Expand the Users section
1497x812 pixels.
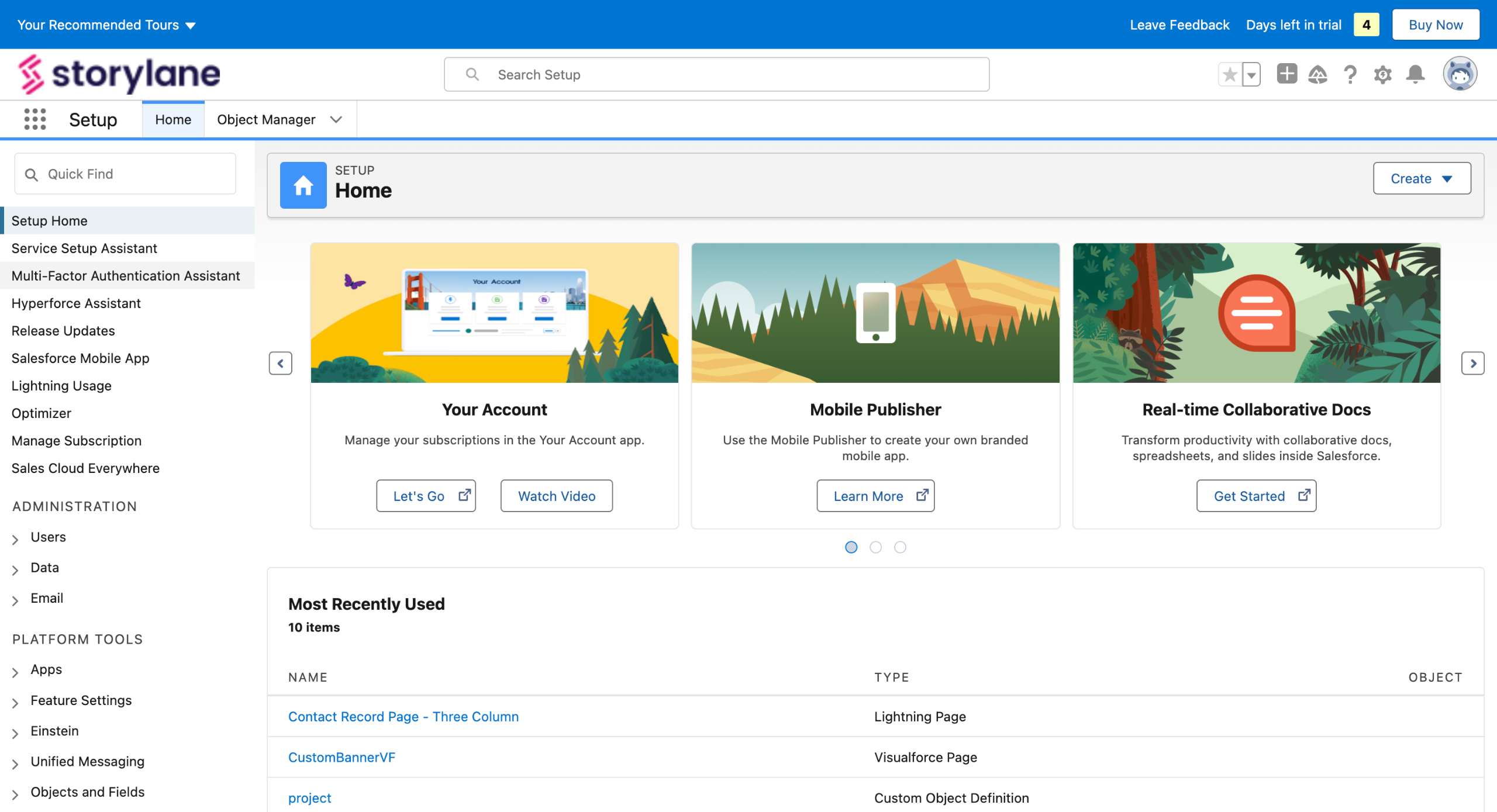point(15,539)
